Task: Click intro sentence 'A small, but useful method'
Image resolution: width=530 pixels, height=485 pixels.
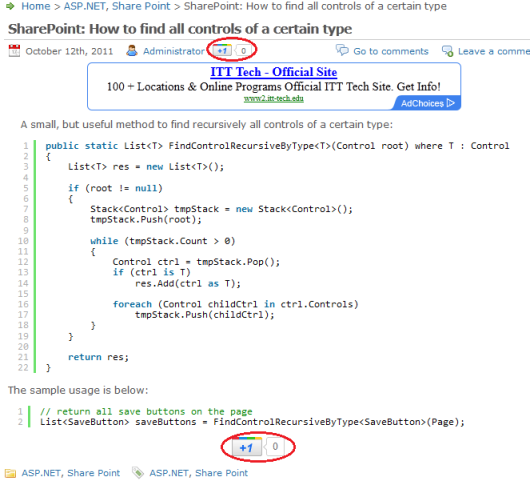Action: click(x=207, y=125)
